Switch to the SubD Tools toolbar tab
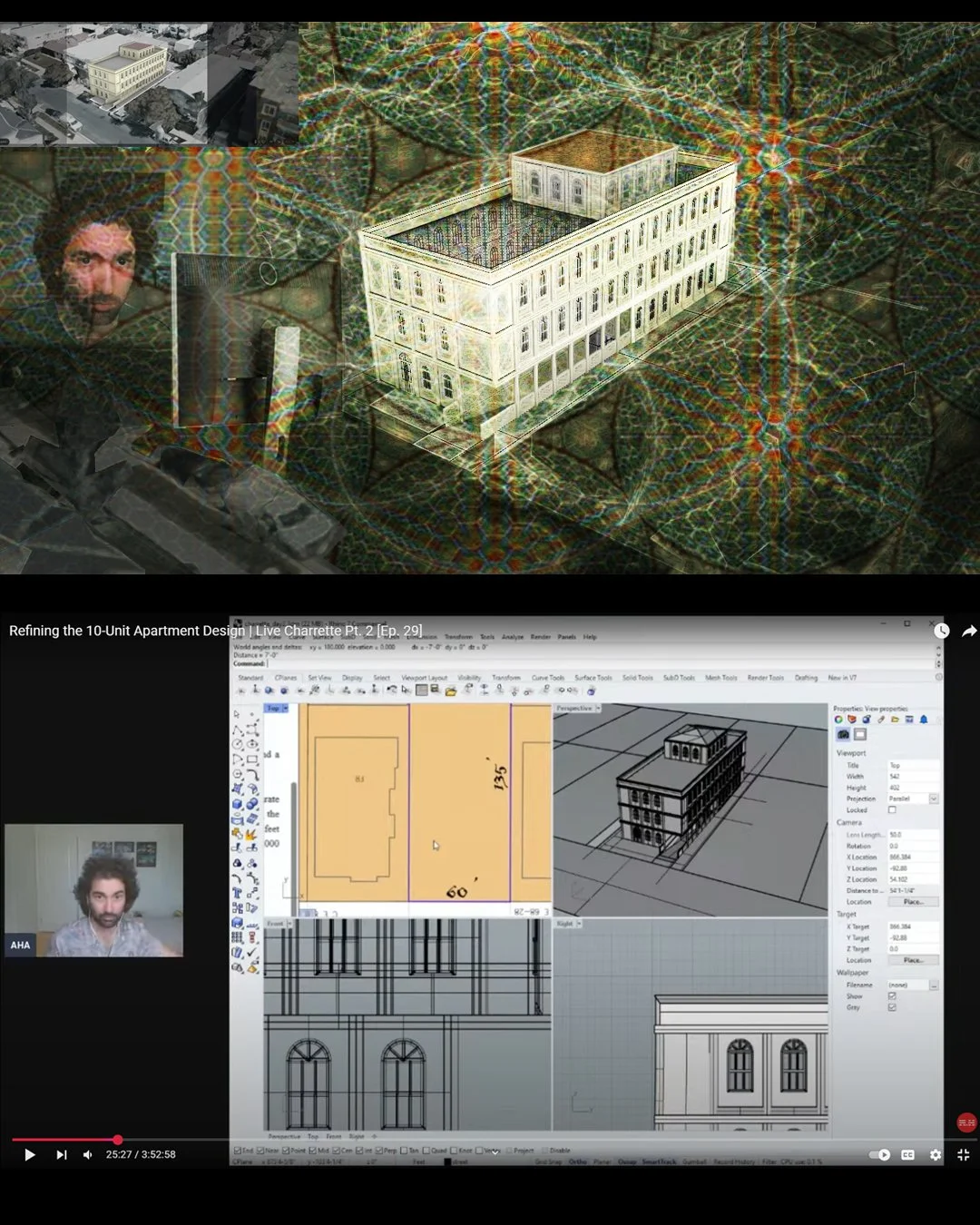 pos(679,678)
